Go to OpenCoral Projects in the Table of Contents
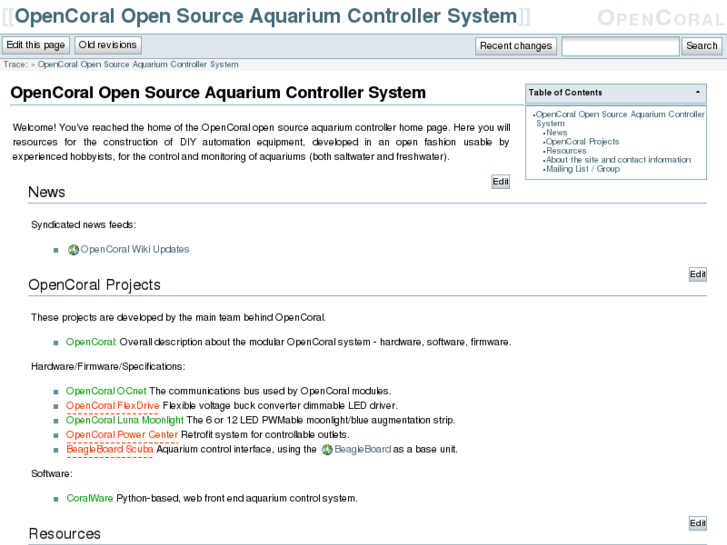 [x=582, y=142]
